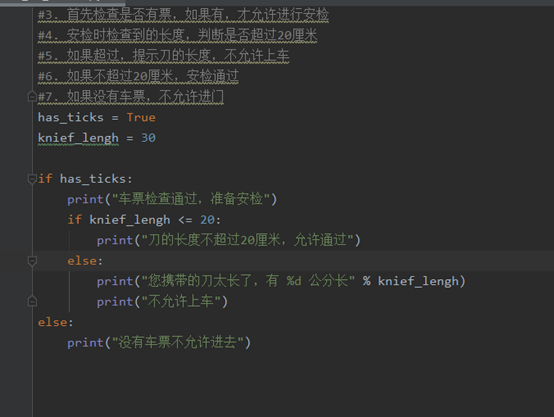Collapse the comment block fold marker at #7
The width and height of the screenshot is (554, 417).
(x=32, y=96)
